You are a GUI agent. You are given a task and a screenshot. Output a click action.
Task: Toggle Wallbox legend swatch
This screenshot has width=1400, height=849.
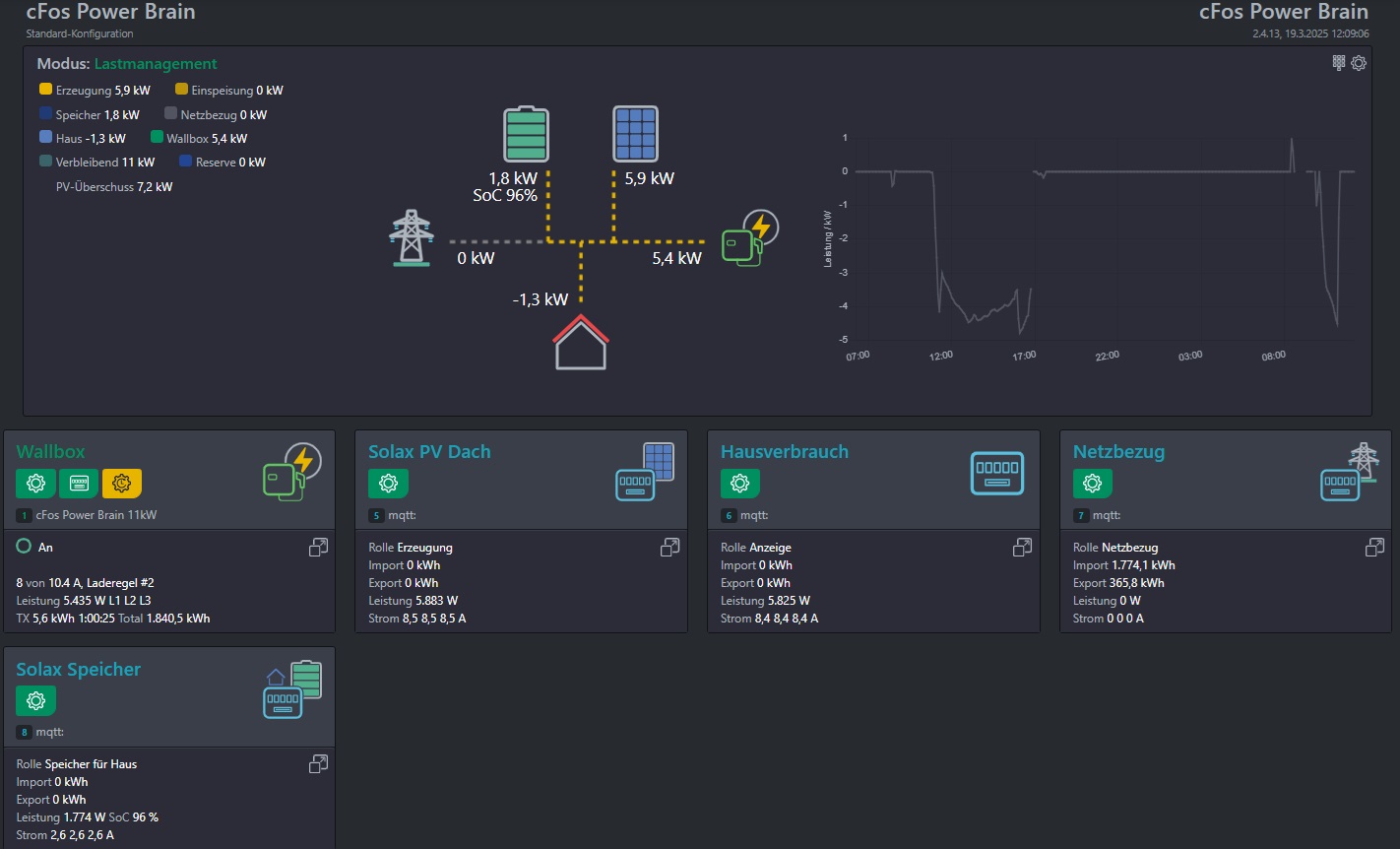click(157, 138)
